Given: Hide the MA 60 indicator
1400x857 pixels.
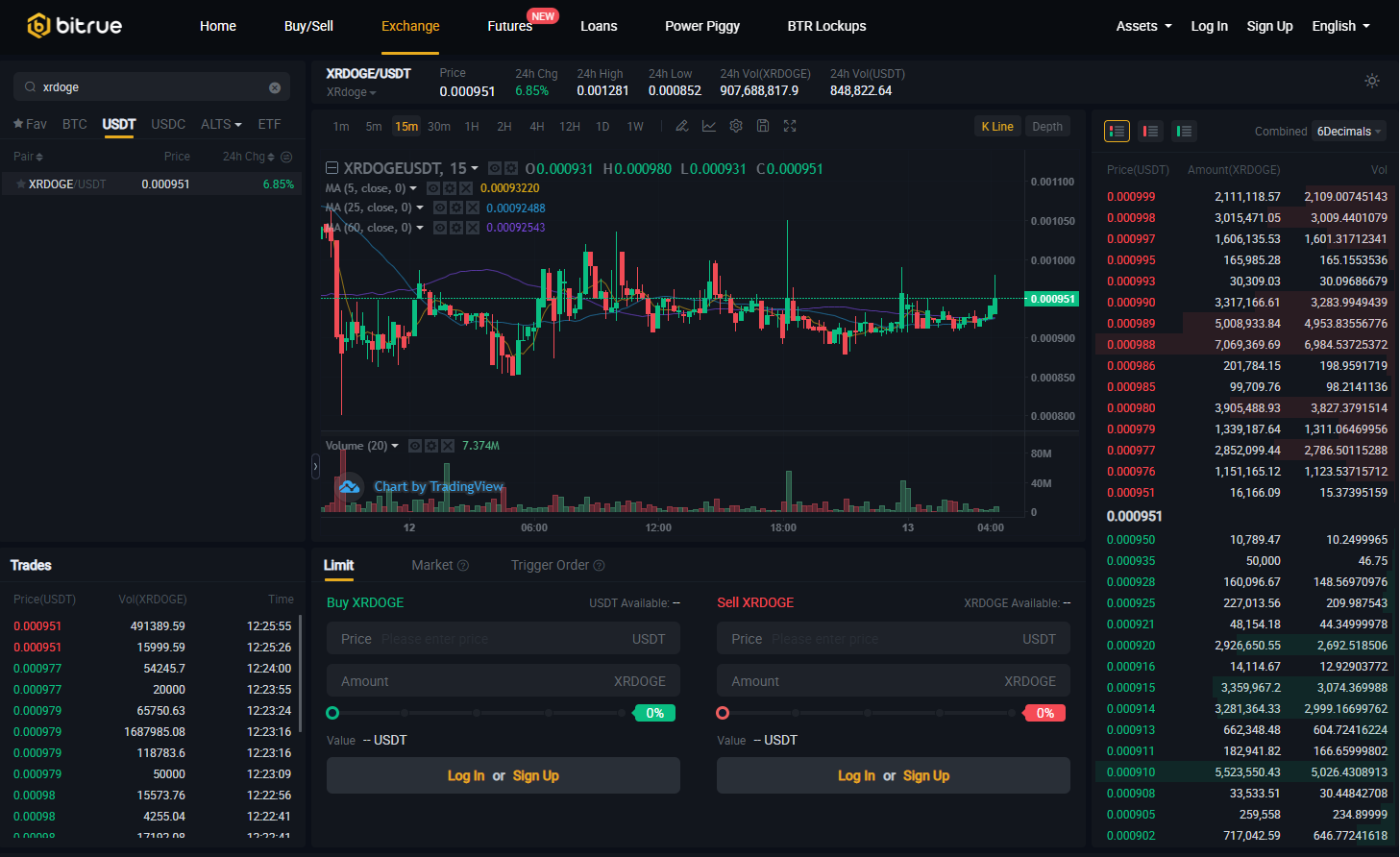Looking at the screenshot, I should click(x=440, y=228).
